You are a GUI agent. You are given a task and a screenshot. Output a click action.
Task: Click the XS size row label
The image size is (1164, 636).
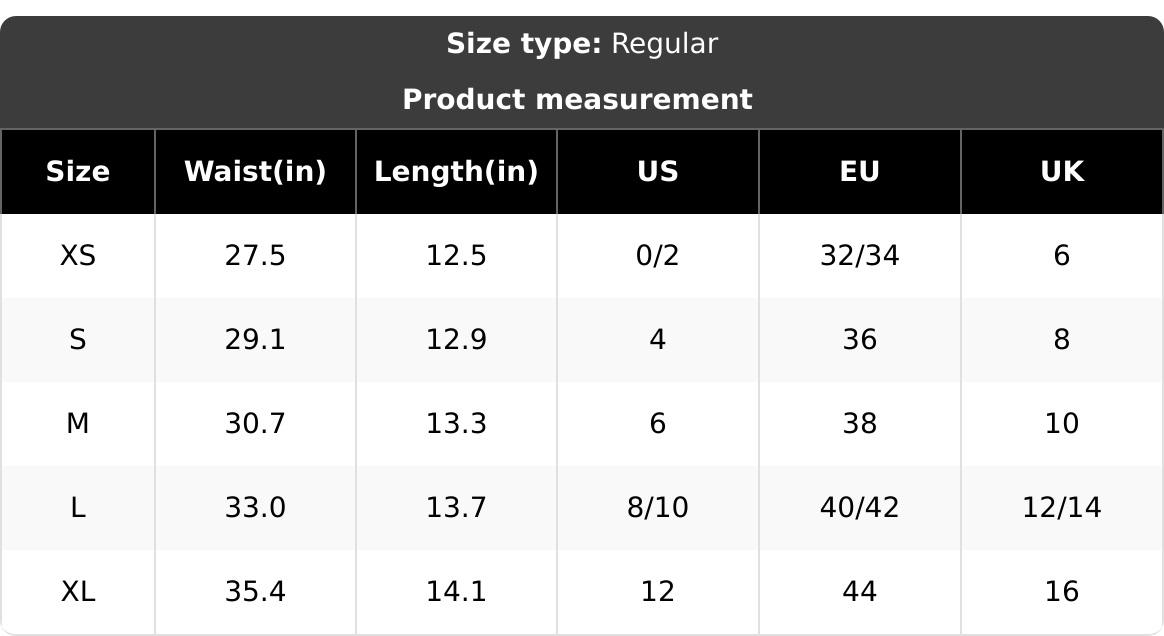[x=78, y=256]
